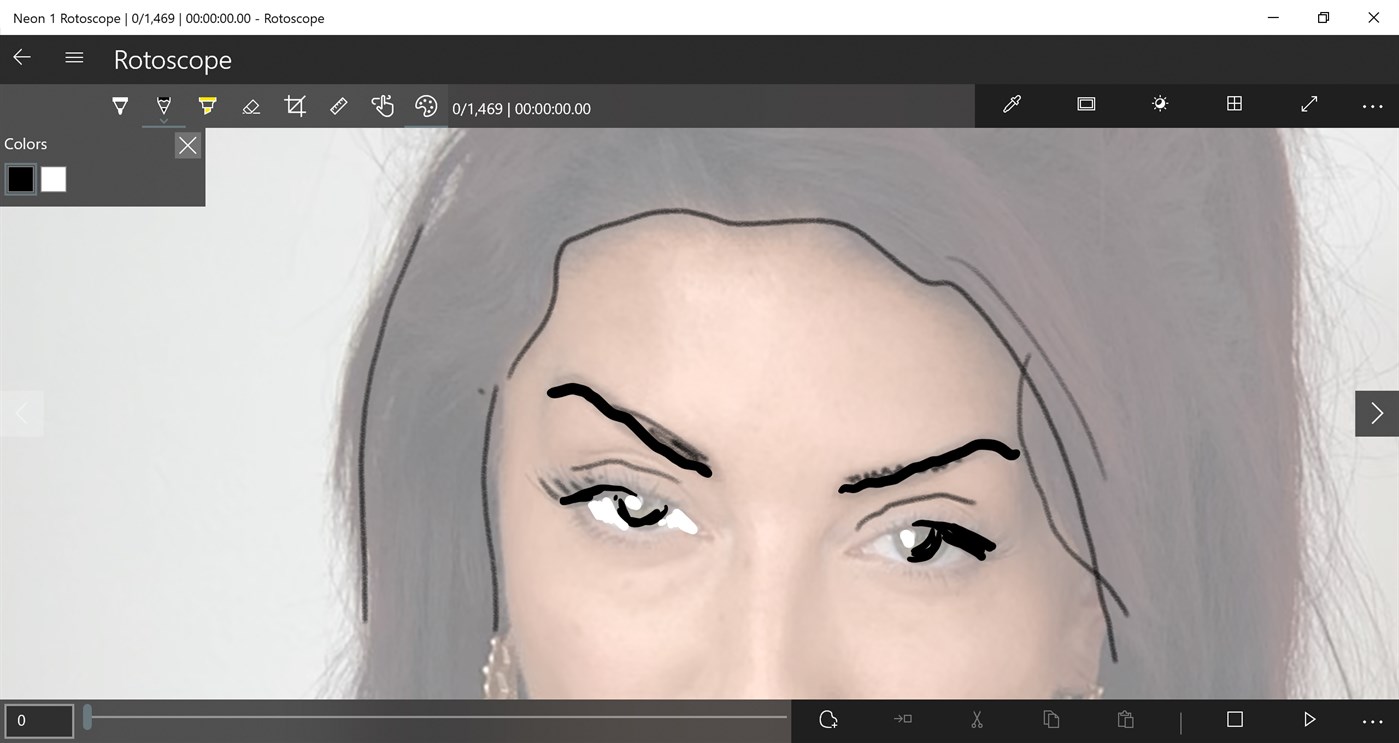Image resolution: width=1399 pixels, height=743 pixels.
Task: Toggle onion skin frame view
Action: tap(1085, 104)
